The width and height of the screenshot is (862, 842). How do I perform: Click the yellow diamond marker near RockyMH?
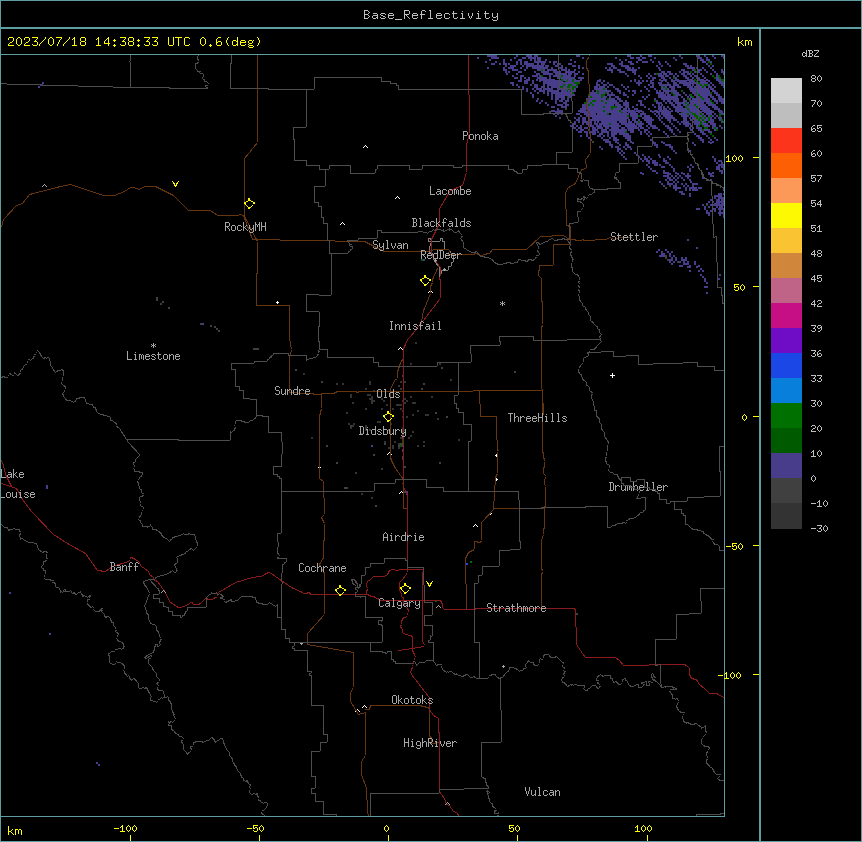(x=249, y=204)
